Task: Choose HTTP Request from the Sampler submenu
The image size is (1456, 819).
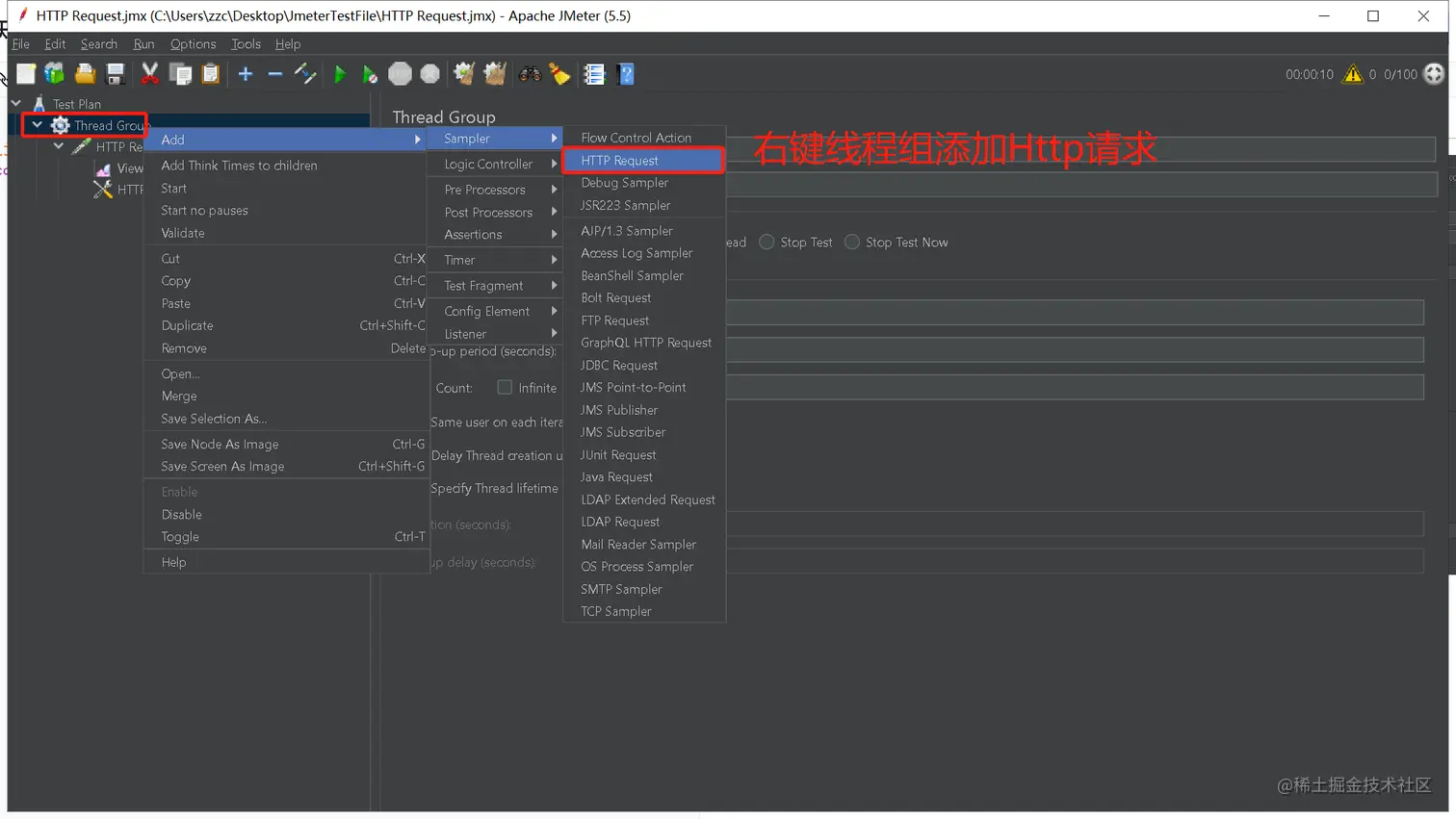Action: 644,161
